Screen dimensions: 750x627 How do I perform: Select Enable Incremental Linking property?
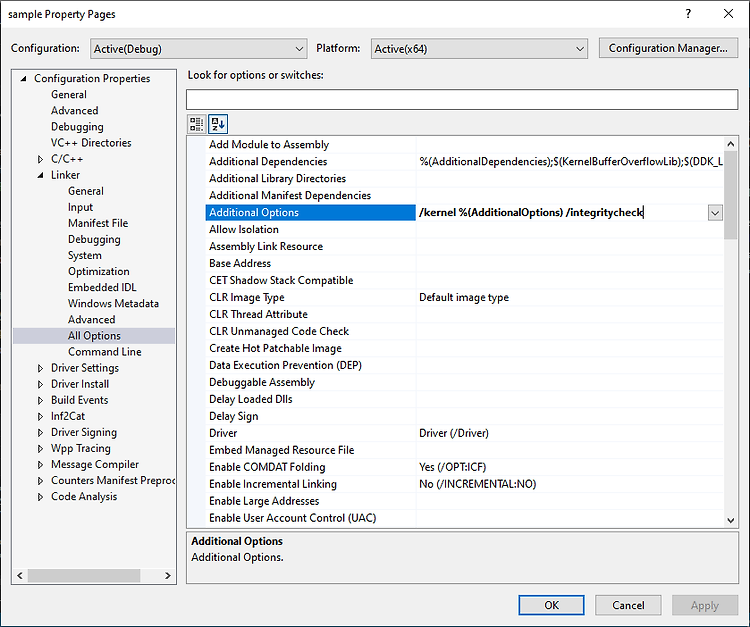(x=464, y=484)
